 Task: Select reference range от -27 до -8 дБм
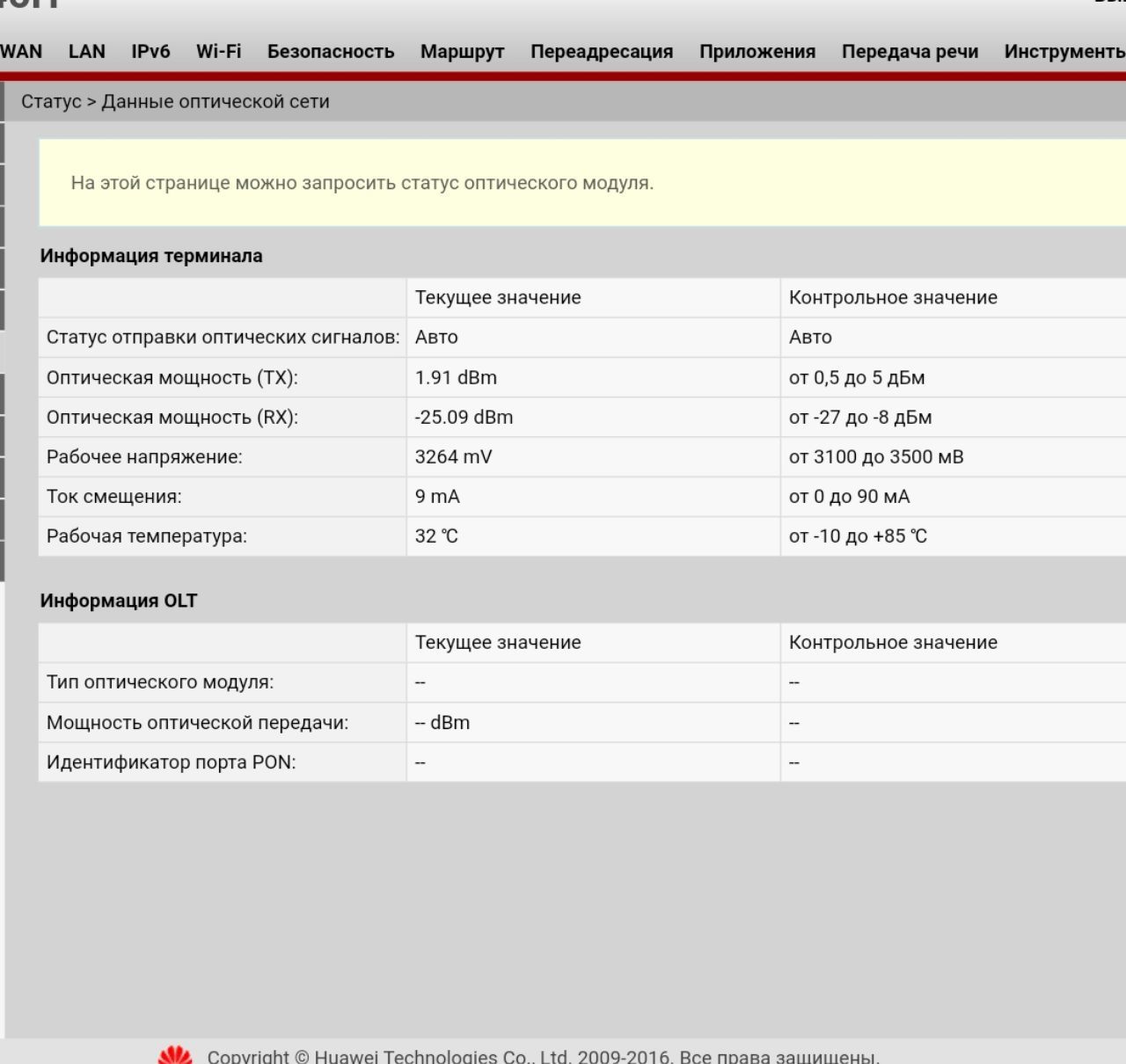coord(860,417)
